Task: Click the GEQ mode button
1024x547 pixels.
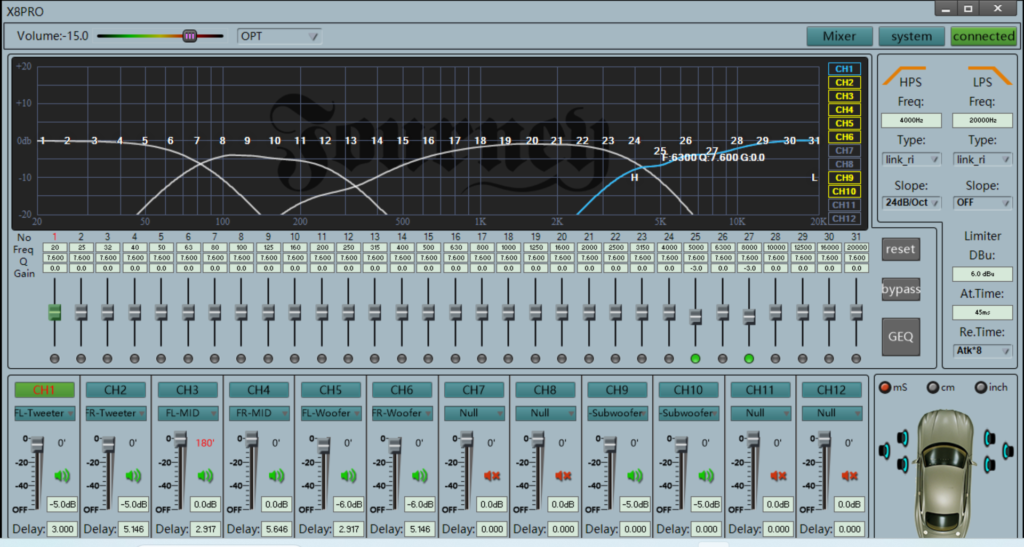Action: [901, 337]
